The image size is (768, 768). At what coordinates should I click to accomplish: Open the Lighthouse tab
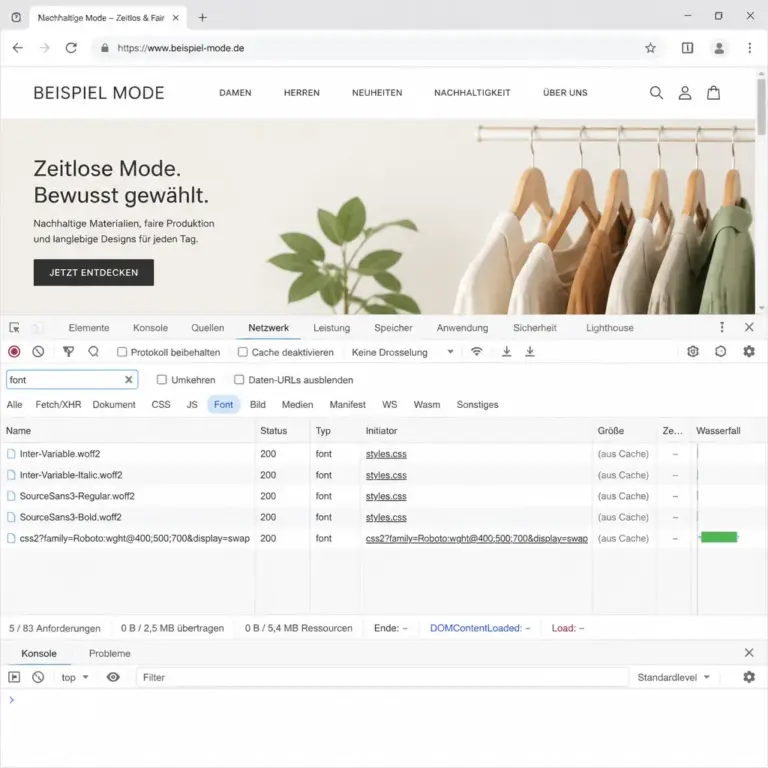(x=610, y=328)
